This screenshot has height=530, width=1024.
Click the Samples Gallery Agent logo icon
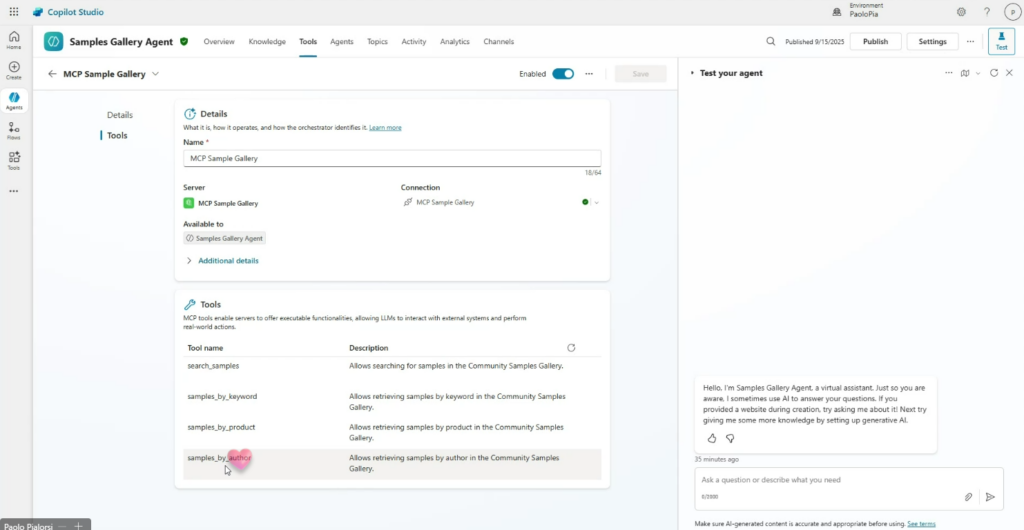pos(54,41)
